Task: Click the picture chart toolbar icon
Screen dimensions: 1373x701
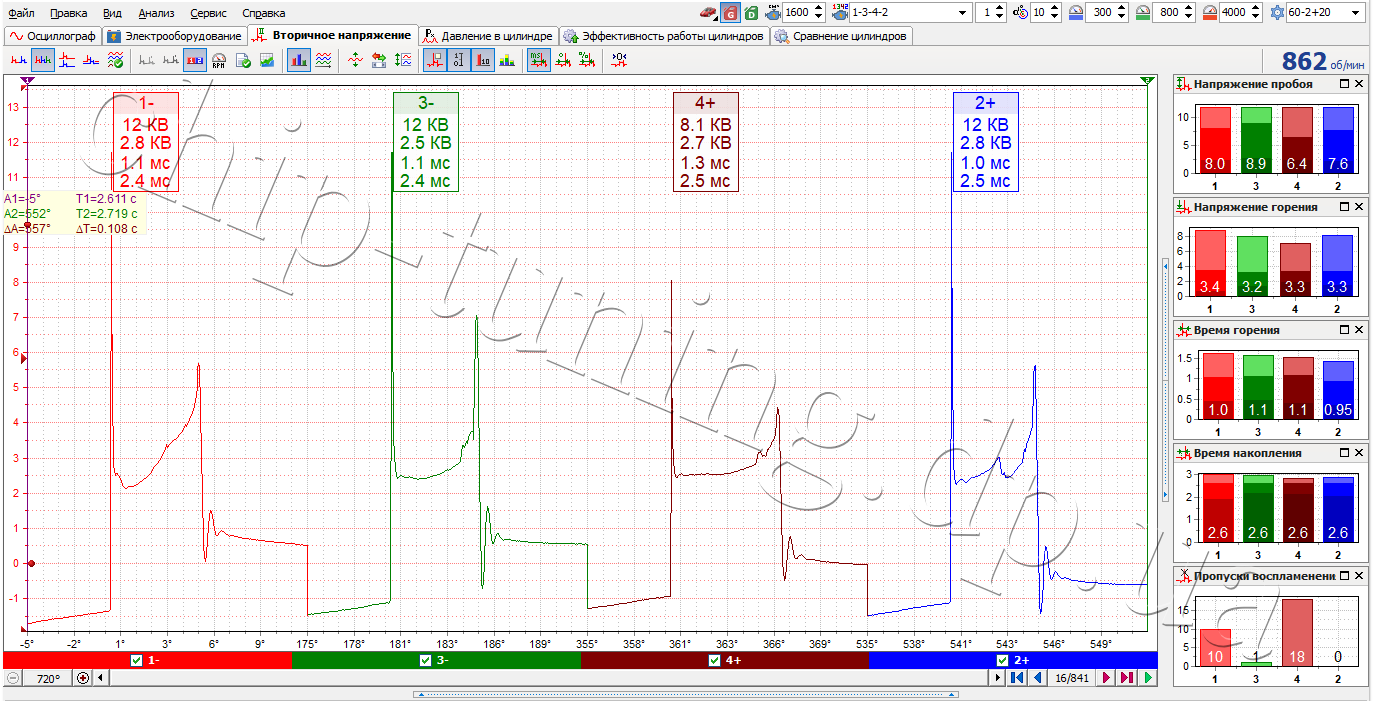Action: [x=267, y=60]
